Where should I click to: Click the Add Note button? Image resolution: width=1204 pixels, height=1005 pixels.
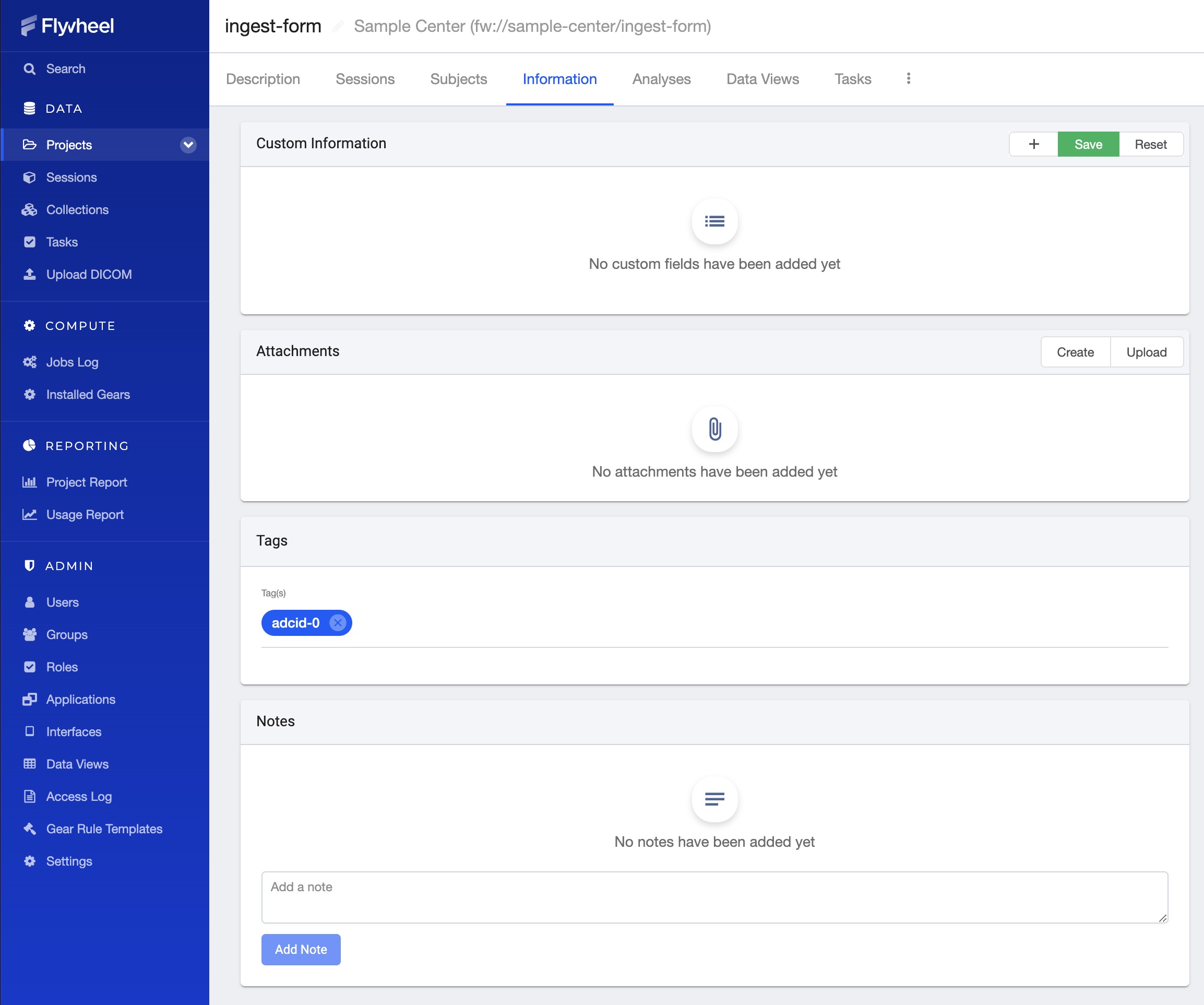point(301,949)
